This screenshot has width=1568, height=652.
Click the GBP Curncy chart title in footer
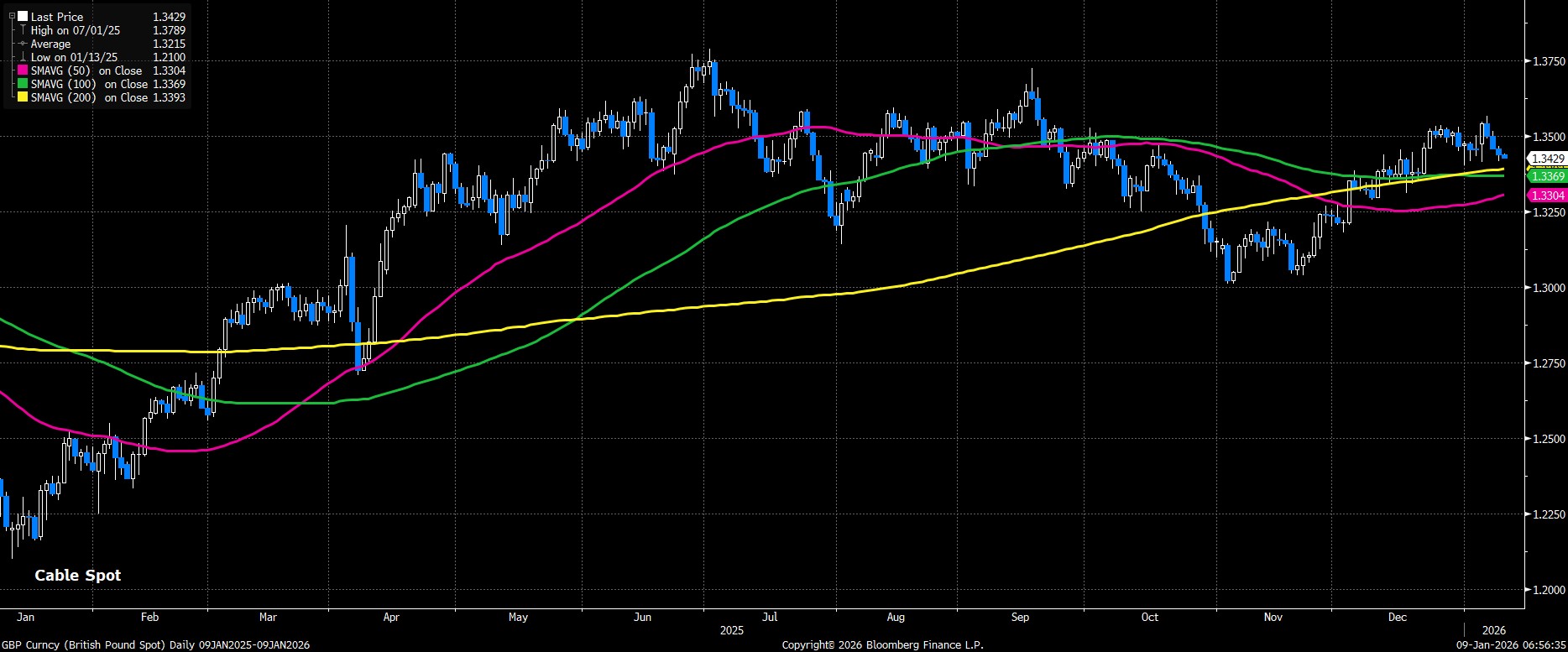click(155, 644)
